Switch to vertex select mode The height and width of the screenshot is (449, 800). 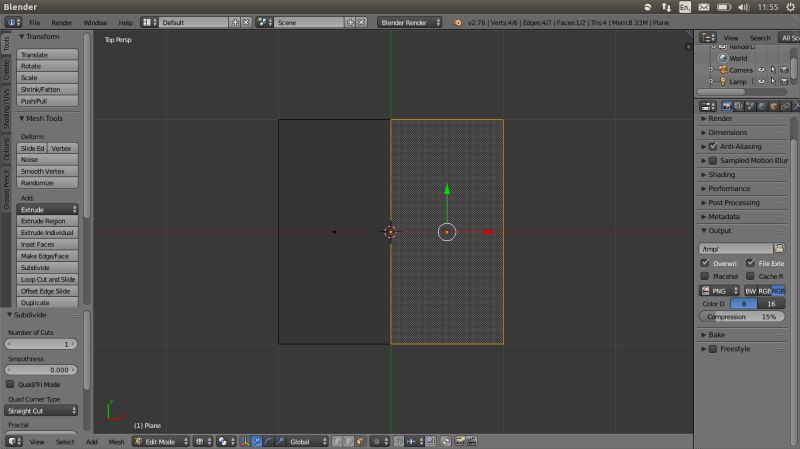click(x=337, y=441)
